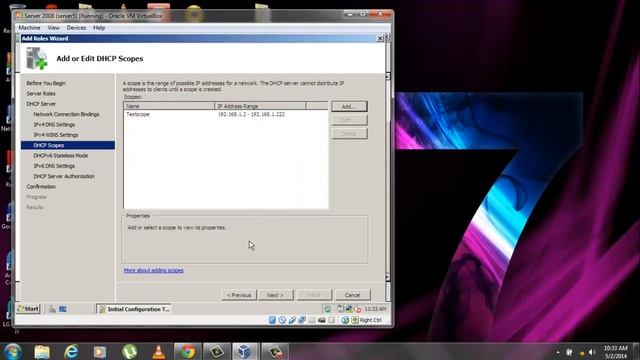Open the Machine menu in VirtualBox
Screen dimensions: 640x360
[x=29, y=28]
